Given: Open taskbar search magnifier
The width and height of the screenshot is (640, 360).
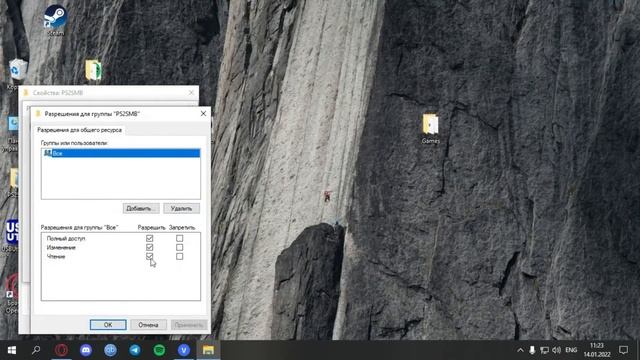Looking at the screenshot, I should click(36, 350).
